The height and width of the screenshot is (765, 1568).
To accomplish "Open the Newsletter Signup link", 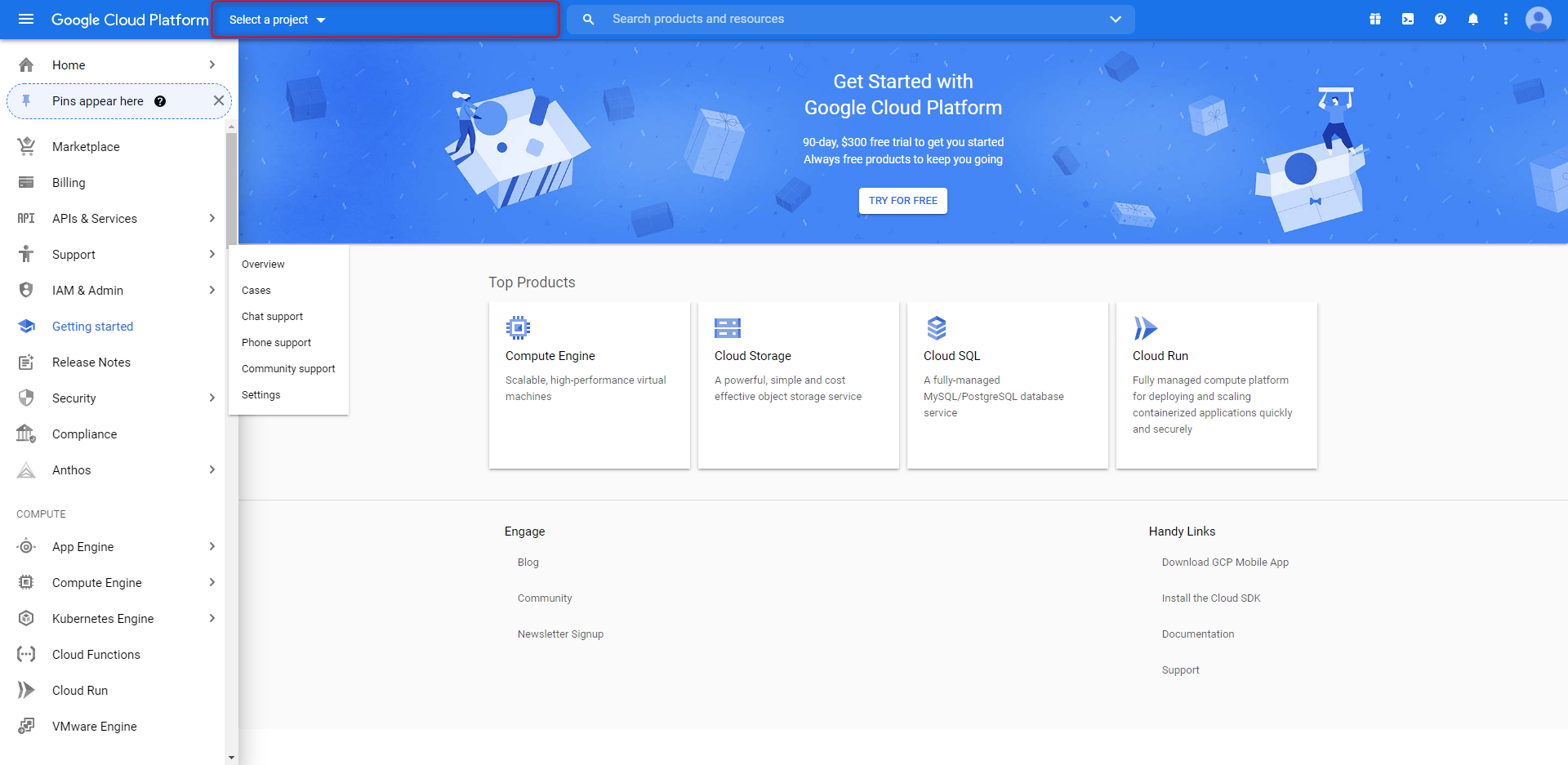I will click(x=561, y=634).
